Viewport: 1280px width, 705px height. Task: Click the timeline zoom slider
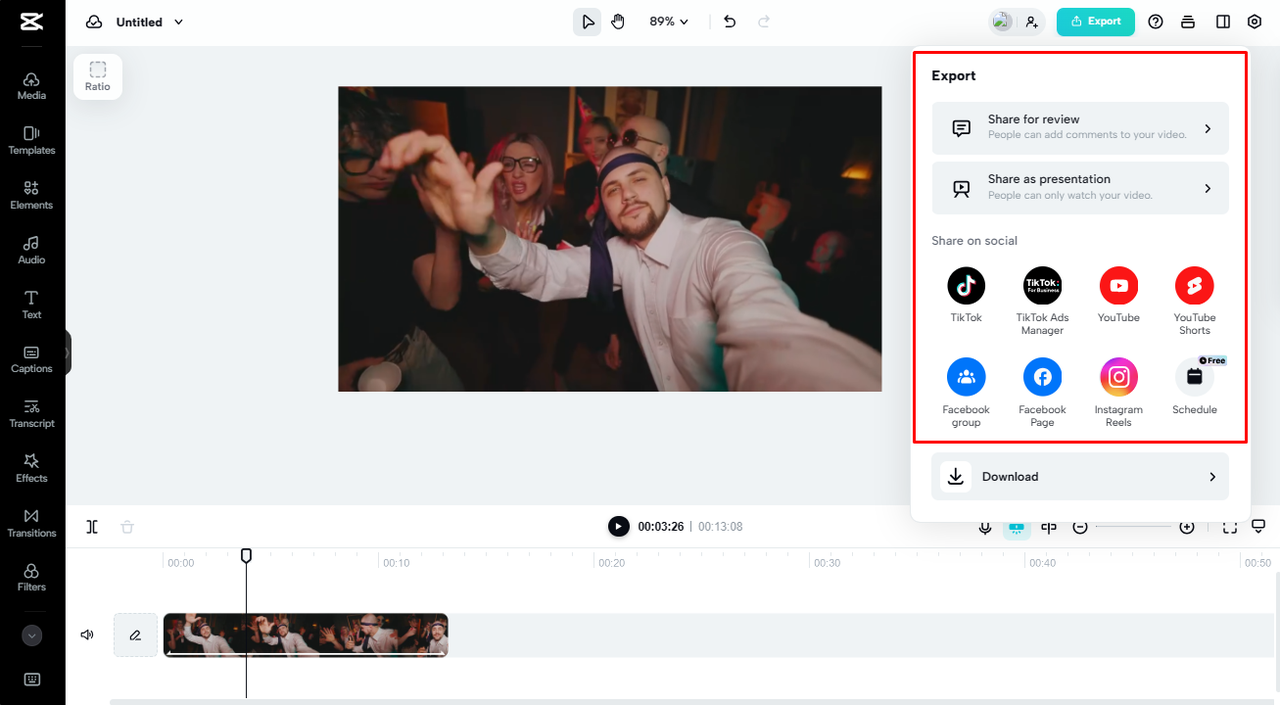1133,527
